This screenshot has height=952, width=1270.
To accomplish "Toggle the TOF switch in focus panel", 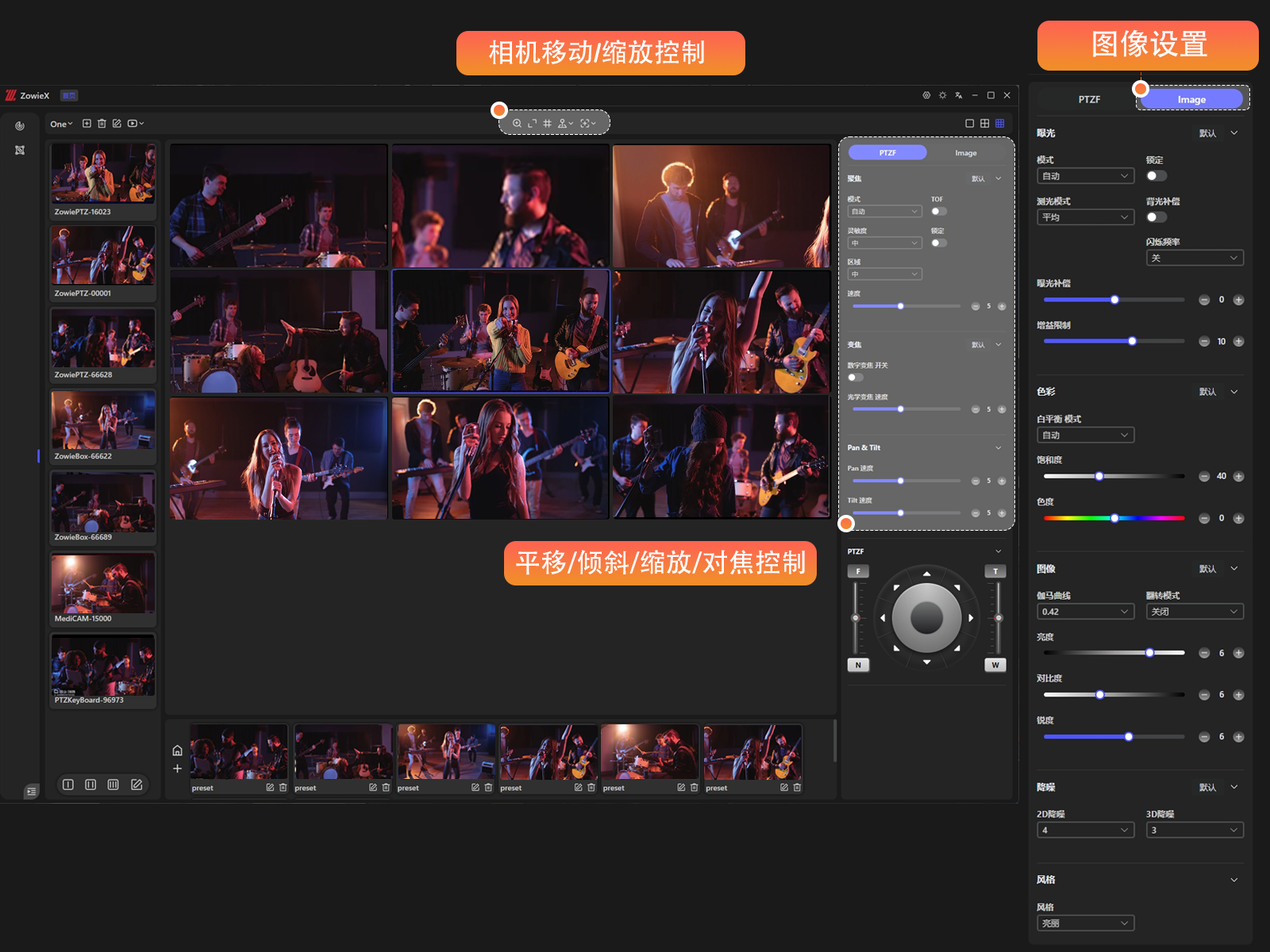I will point(938,212).
